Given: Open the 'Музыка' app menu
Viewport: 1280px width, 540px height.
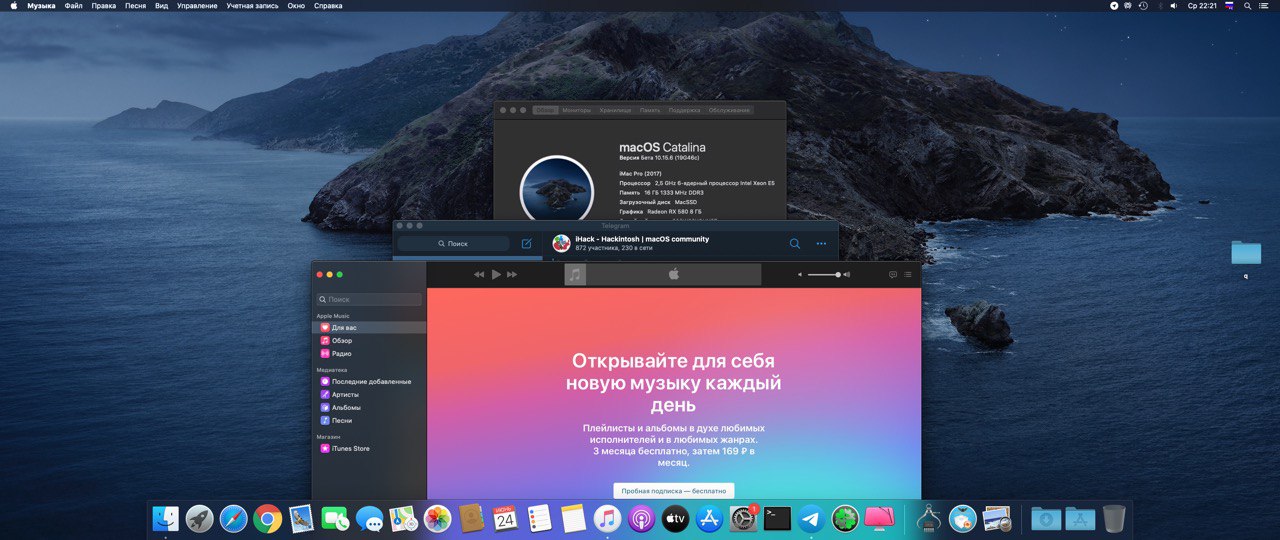Looking at the screenshot, I should pyautogui.click(x=41, y=6).
